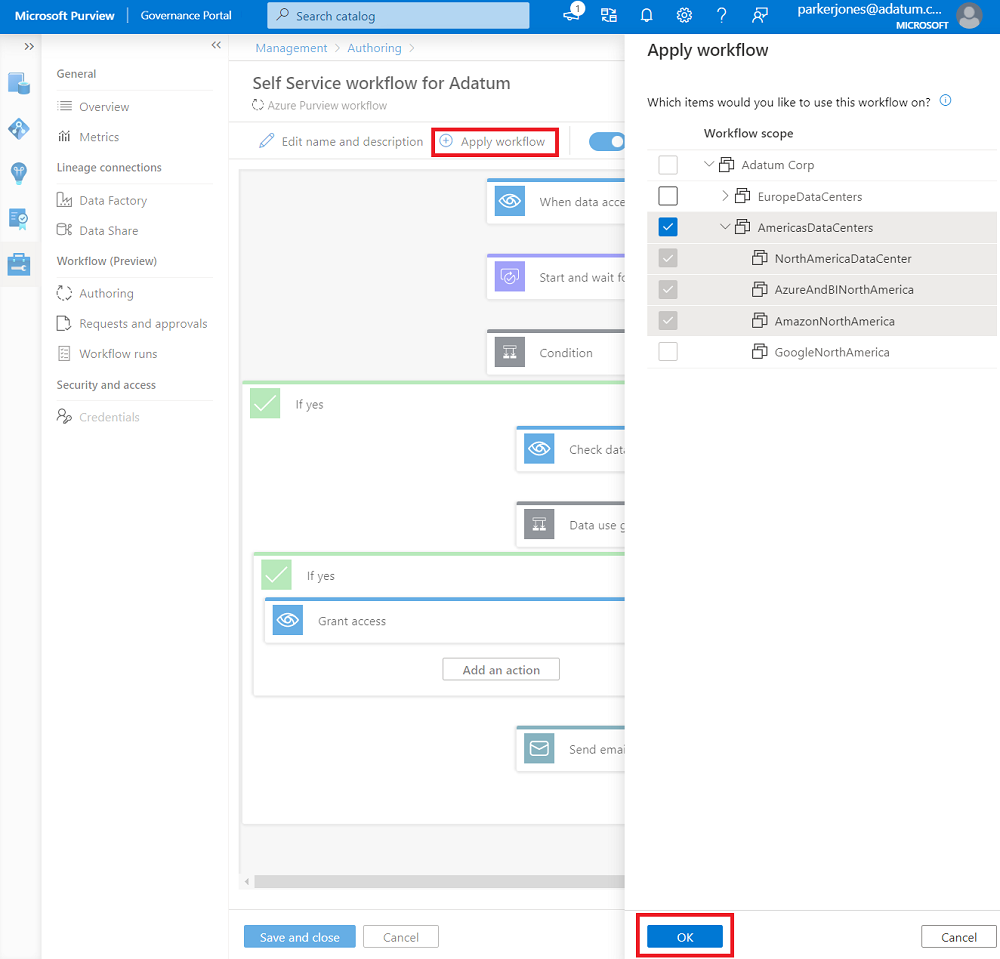Select the Management toolbox icon
This screenshot has width=1000, height=959.
pyautogui.click(x=17, y=264)
